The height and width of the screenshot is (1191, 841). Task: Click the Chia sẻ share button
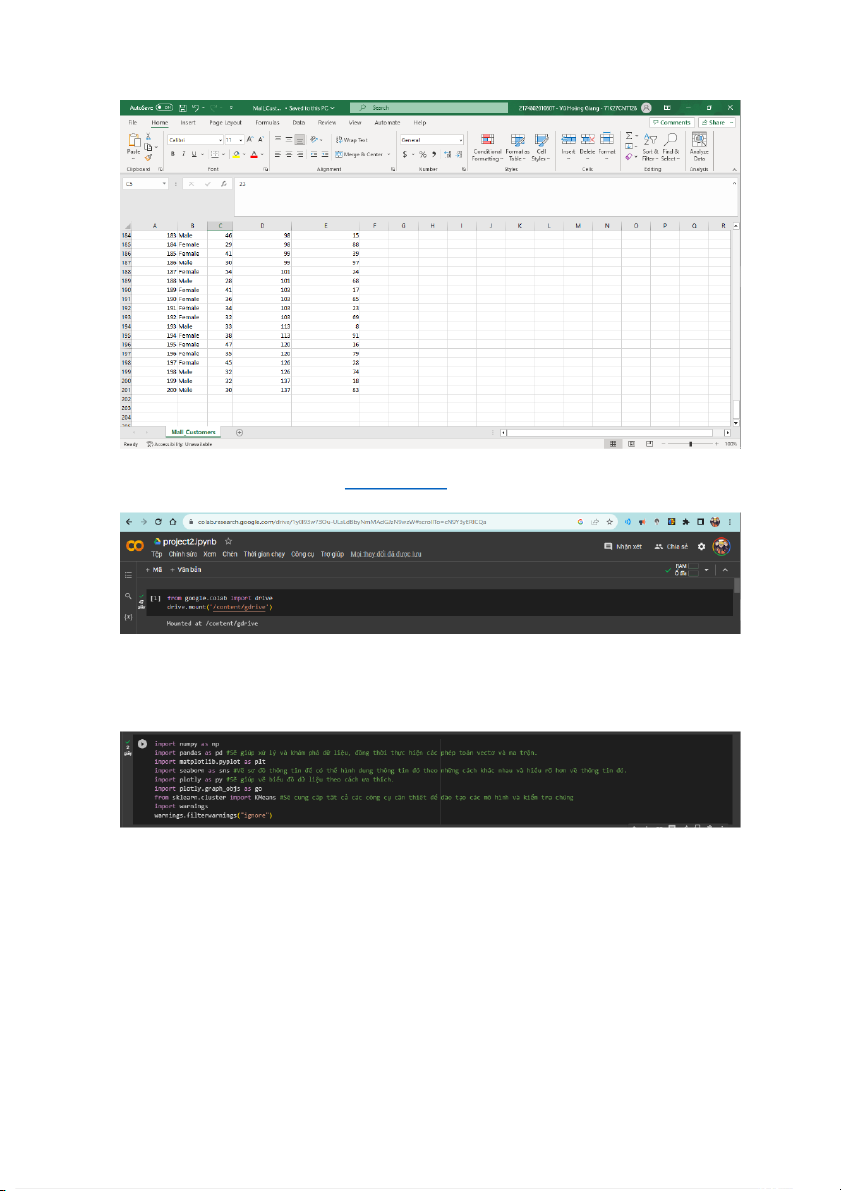tap(672, 546)
